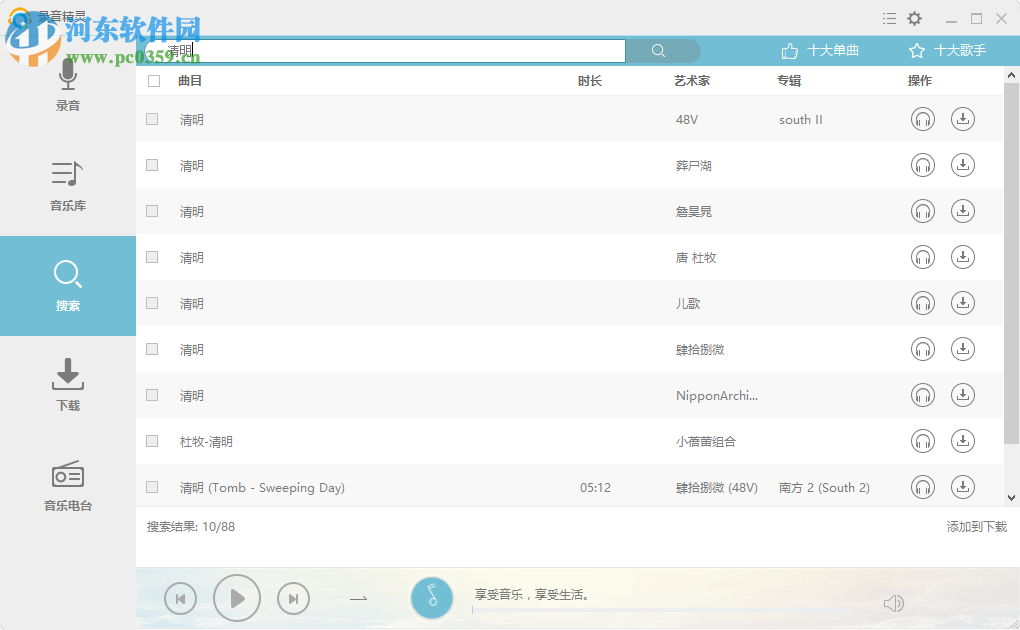The width and height of the screenshot is (1020, 630).
Task: Open the 下载 downloads section
Action: coord(67,385)
